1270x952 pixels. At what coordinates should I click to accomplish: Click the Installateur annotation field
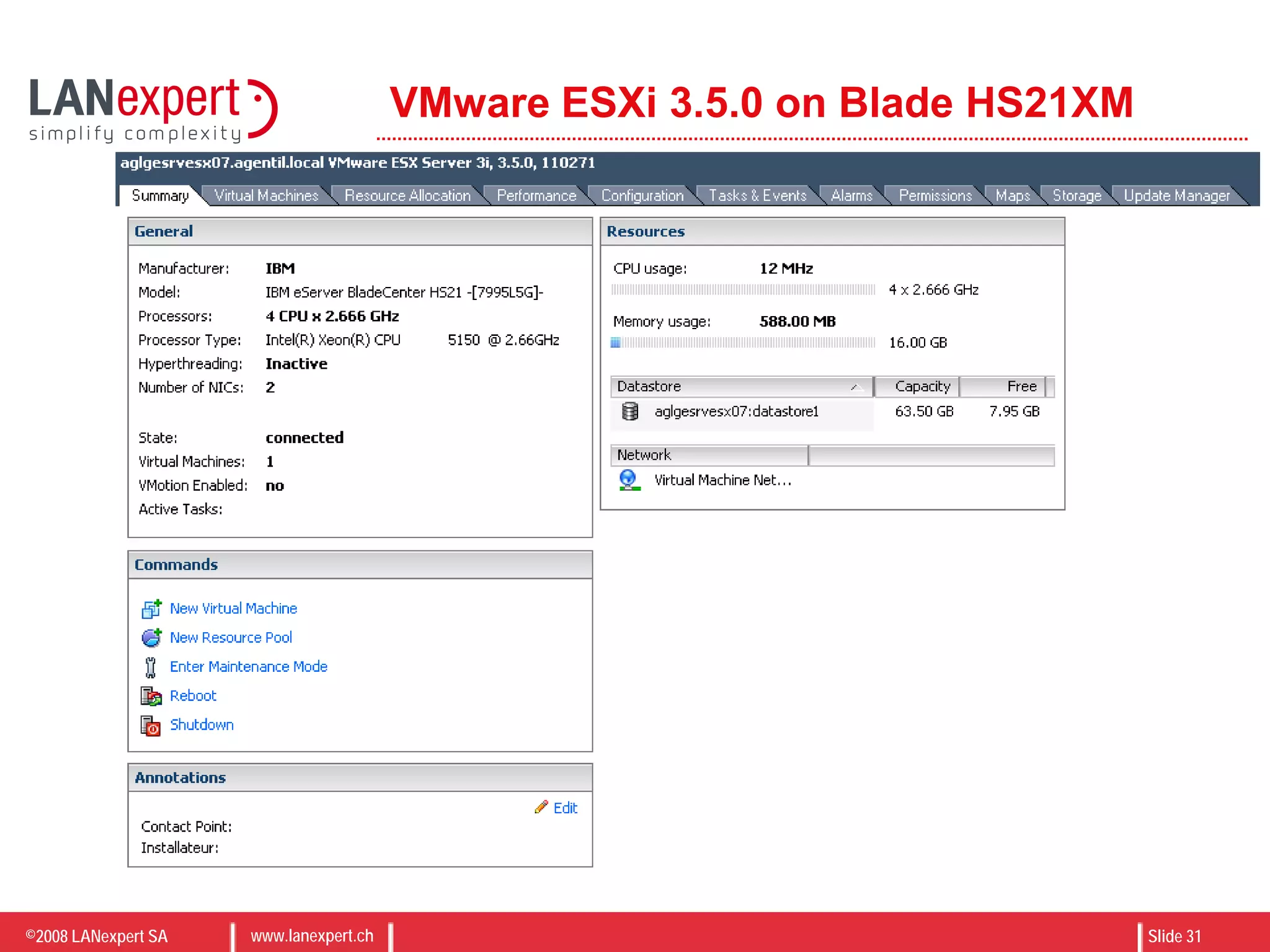179,848
